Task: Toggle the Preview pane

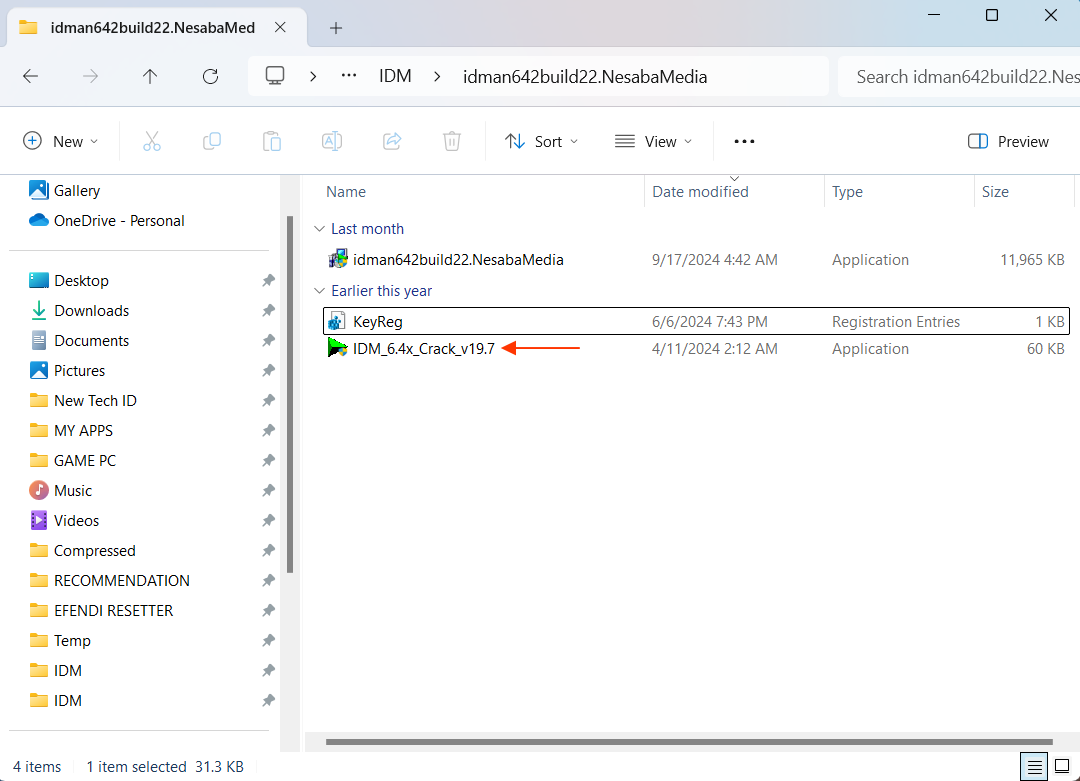Action: coord(1008,141)
